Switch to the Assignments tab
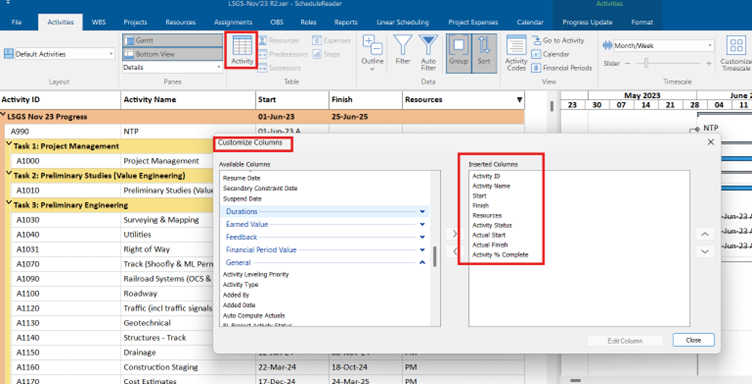This screenshot has width=752, height=384. tap(233, 22)
